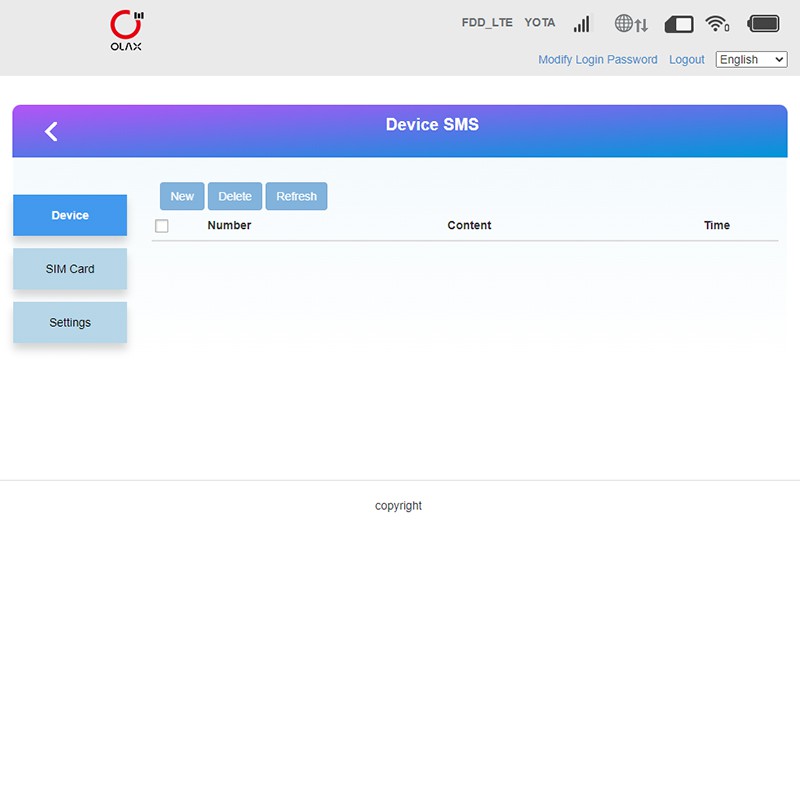Image resolution: width=800 pixels, height=800 pixels.
Task: Switch to the Device SMS tab
Action: 70,215
